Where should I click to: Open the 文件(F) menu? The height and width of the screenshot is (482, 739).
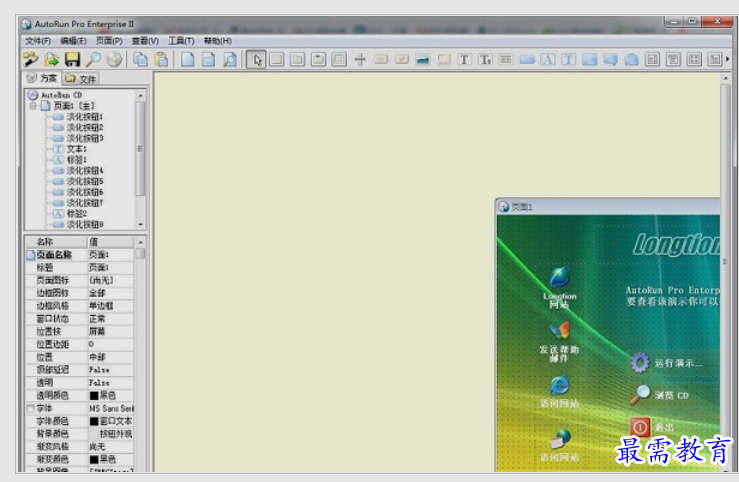(38, 41)
